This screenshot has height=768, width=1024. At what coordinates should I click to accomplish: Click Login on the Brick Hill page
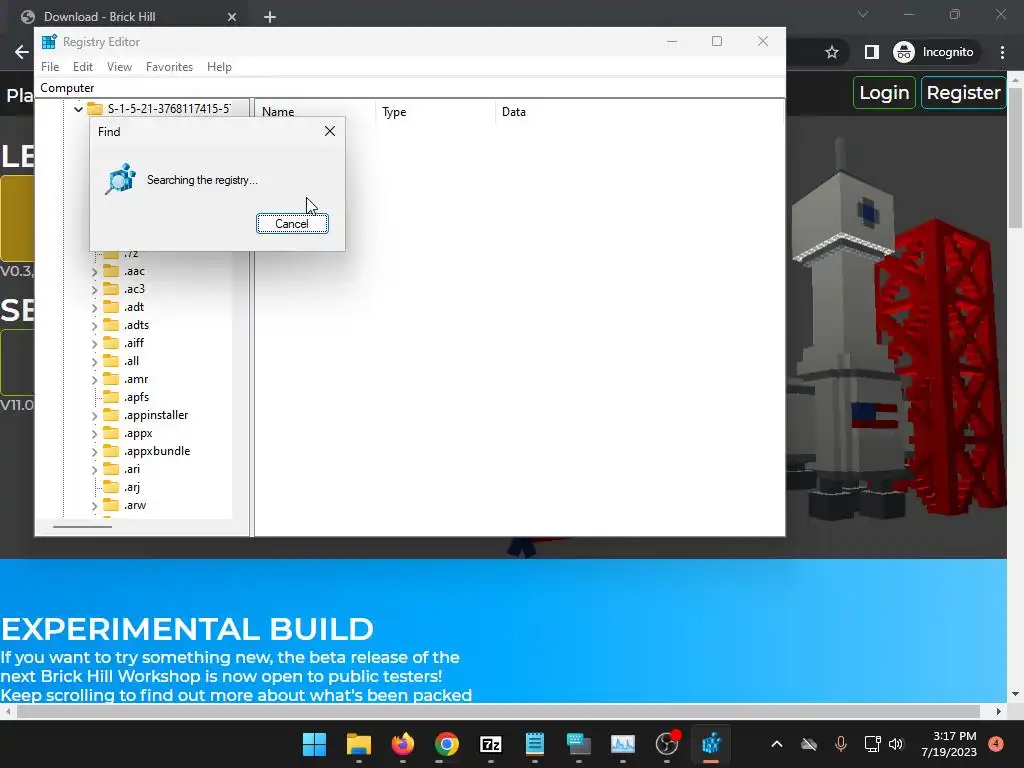click(x=884, y=93)
